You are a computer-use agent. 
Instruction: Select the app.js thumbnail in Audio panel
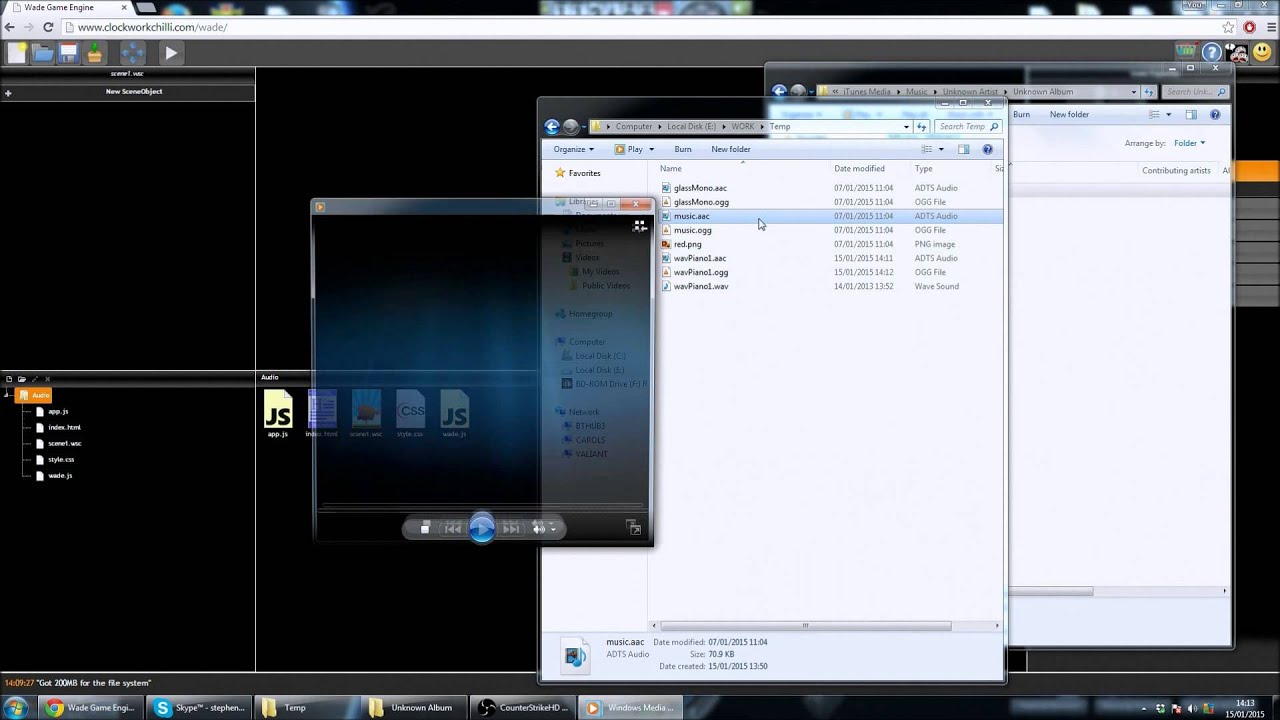pos(278,414)
